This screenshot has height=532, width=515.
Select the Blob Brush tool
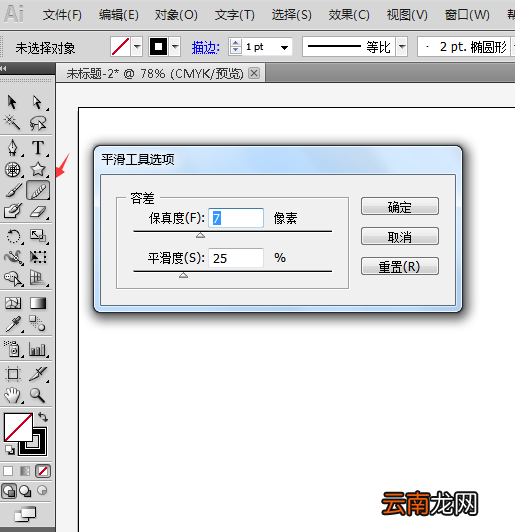[x=13, y=211]
